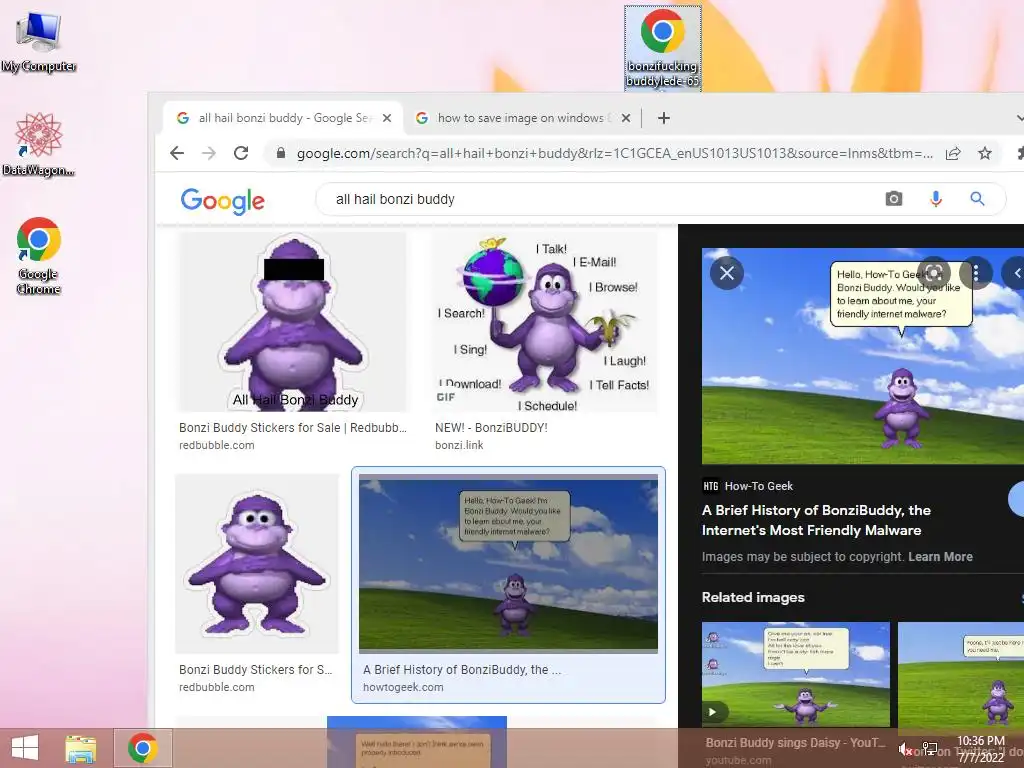Open network tray icon
Image resolution: width=1024 pixels, height=768 pixels.
[930, 748]
